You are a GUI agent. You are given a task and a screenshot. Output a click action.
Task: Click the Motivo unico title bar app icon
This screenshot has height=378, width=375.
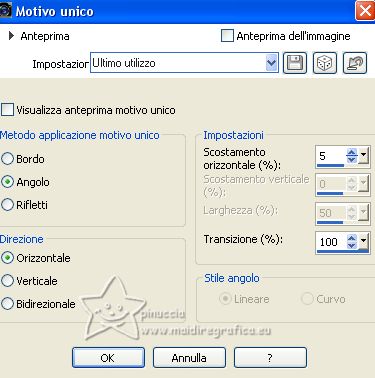[6, 10]
